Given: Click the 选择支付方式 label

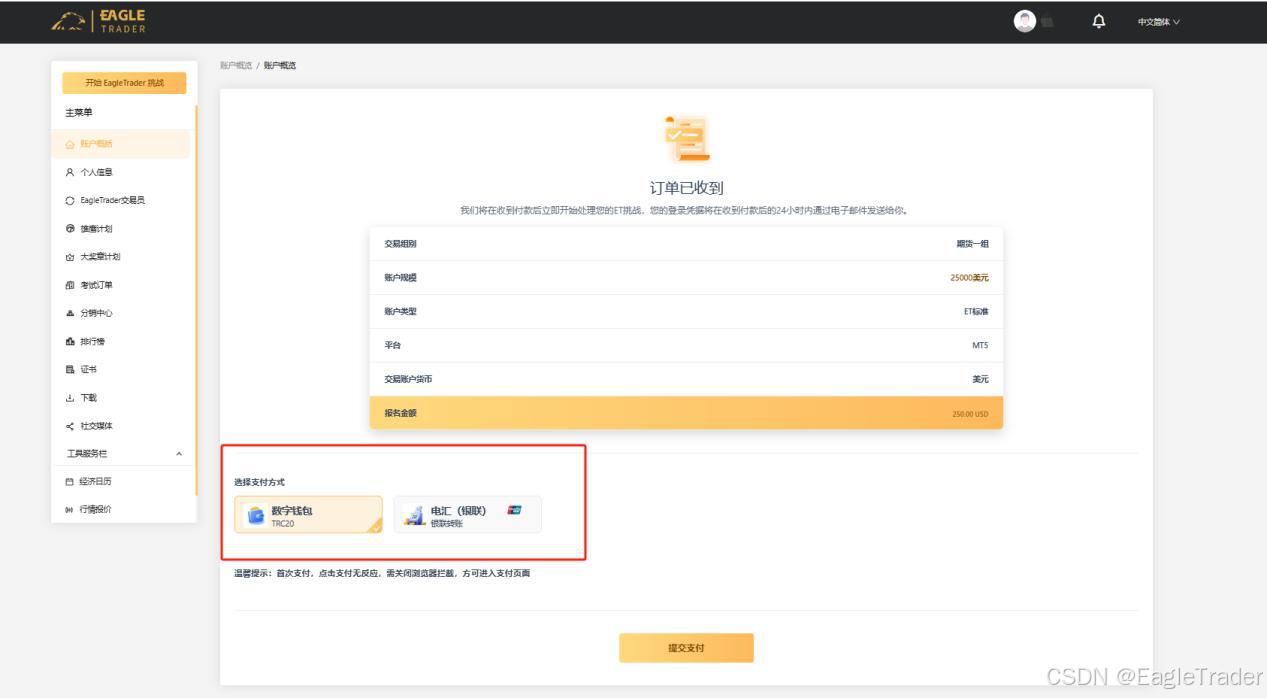Looking at the screenshot, I should click(x=259, y=482).
